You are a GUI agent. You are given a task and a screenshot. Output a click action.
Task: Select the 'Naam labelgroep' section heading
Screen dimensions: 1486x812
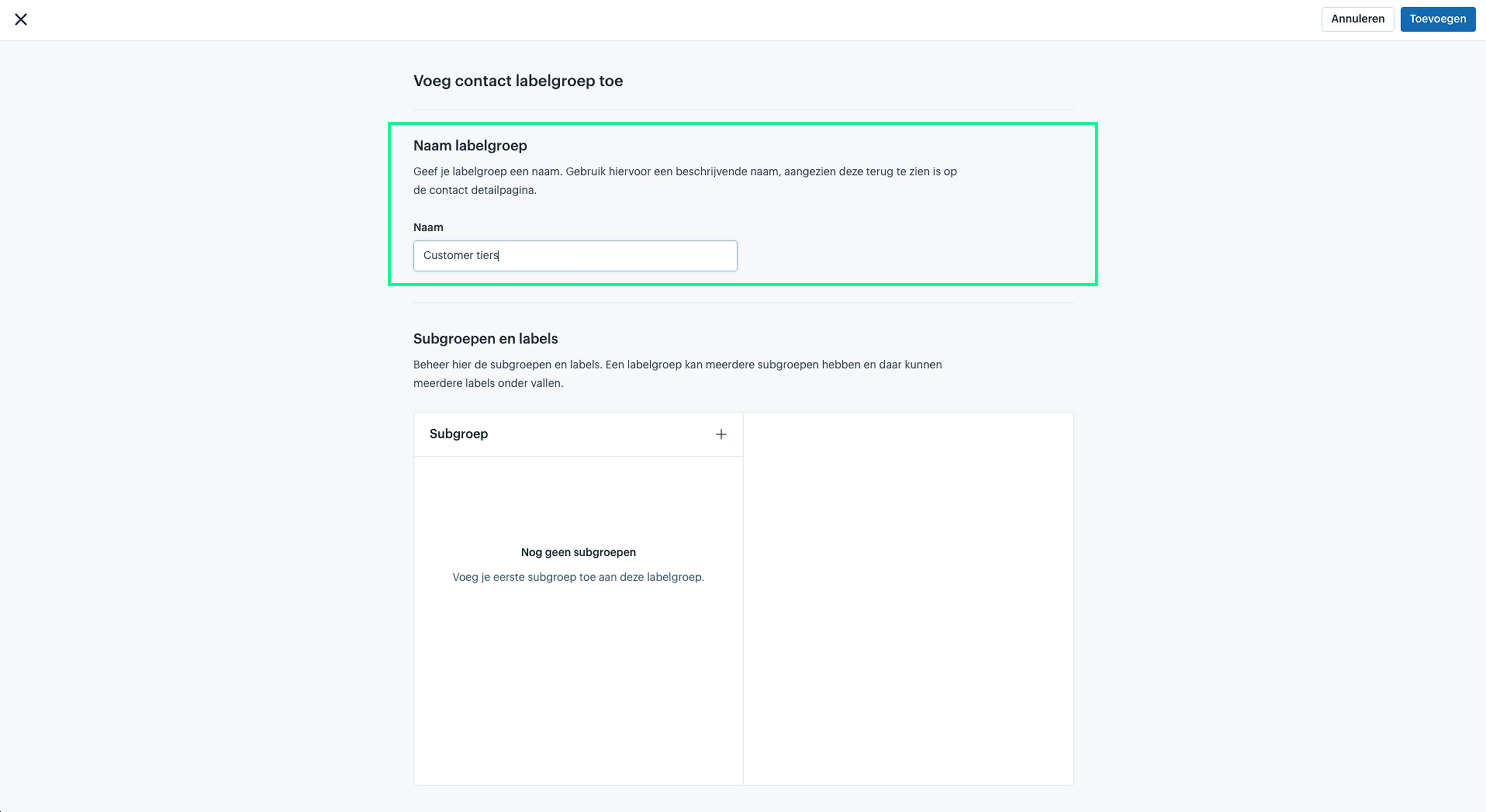(470, 145)
